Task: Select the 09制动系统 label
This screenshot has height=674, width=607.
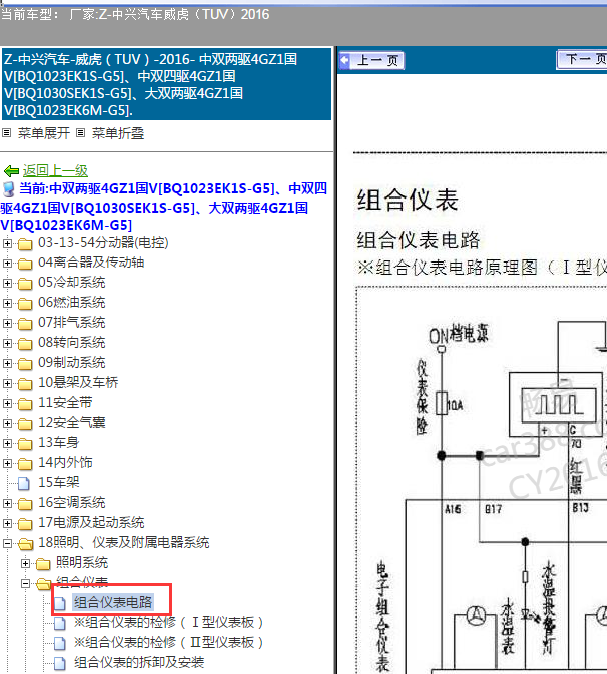Action: [71, 363]
